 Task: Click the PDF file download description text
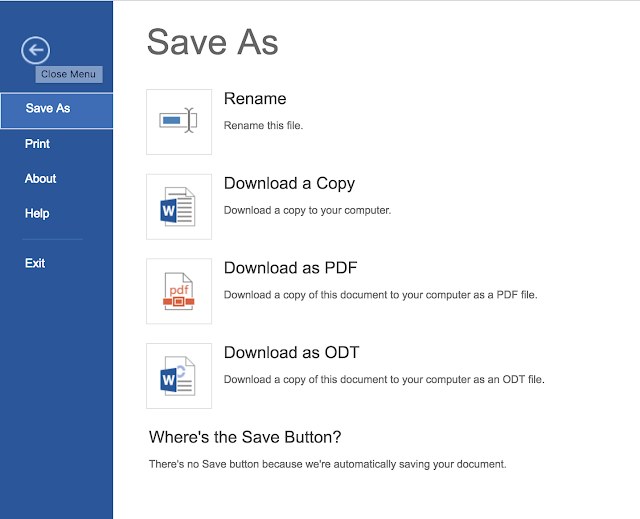pos(380,295)
